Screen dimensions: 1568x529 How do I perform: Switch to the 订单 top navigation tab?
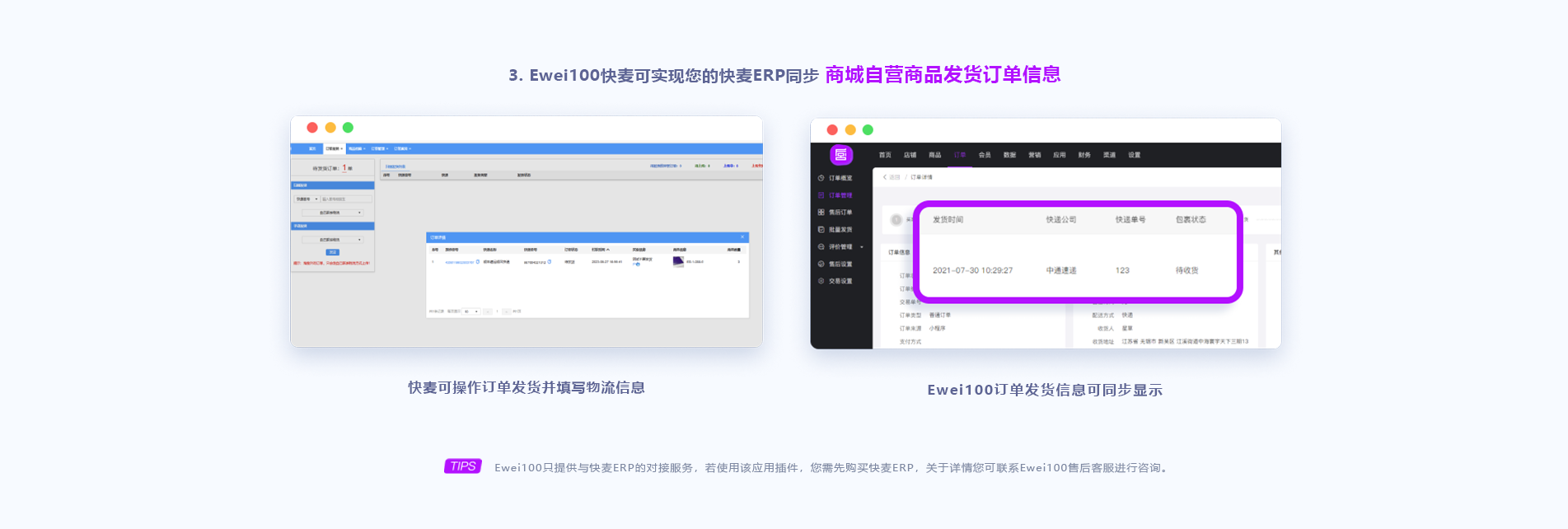(959, 155)
